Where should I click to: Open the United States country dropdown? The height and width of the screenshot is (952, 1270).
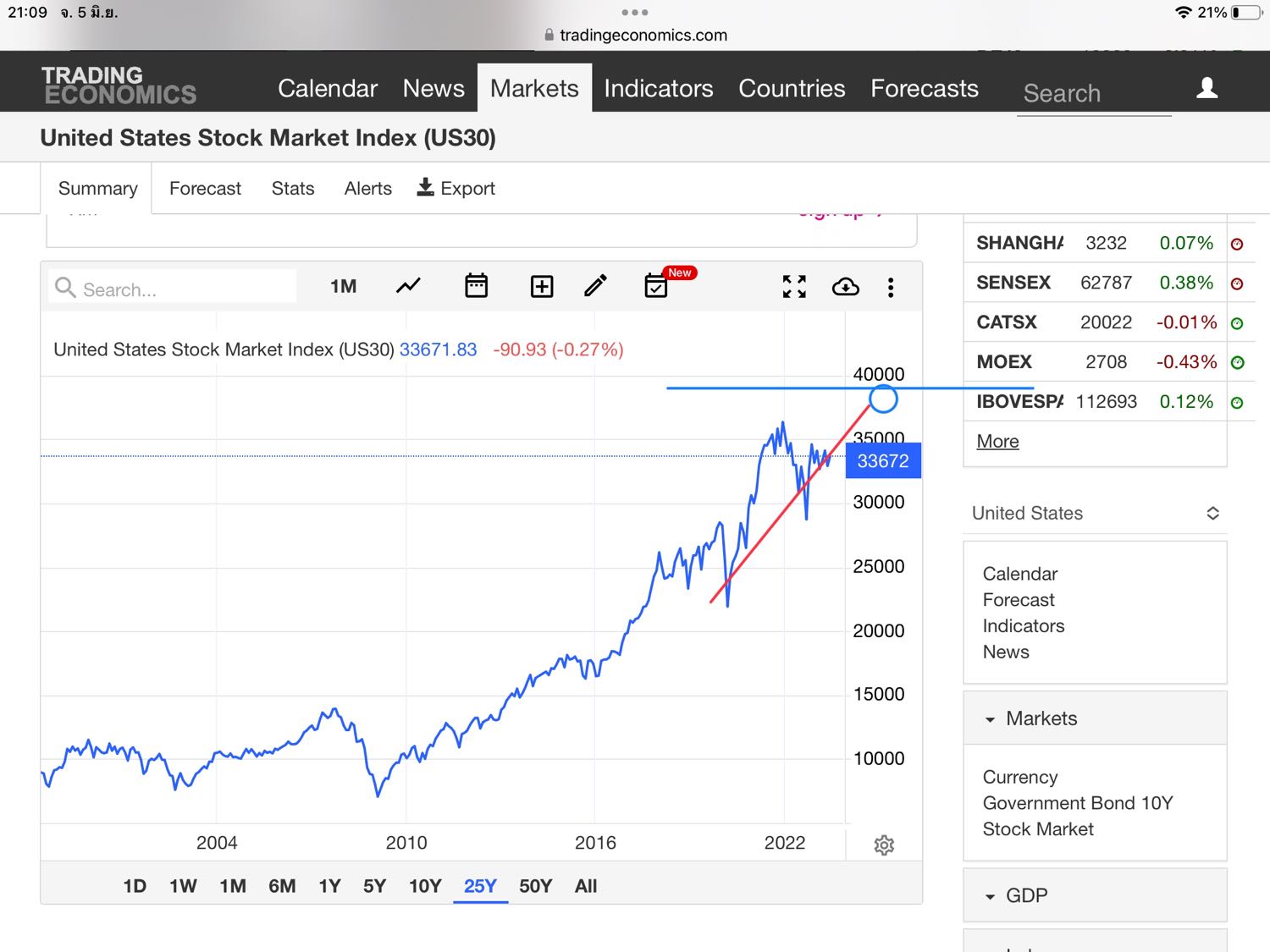tap(1095, 513)
